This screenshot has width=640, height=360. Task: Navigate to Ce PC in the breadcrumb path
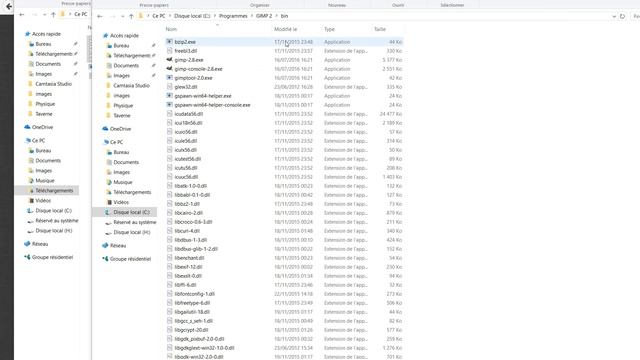tap(159, 16)
